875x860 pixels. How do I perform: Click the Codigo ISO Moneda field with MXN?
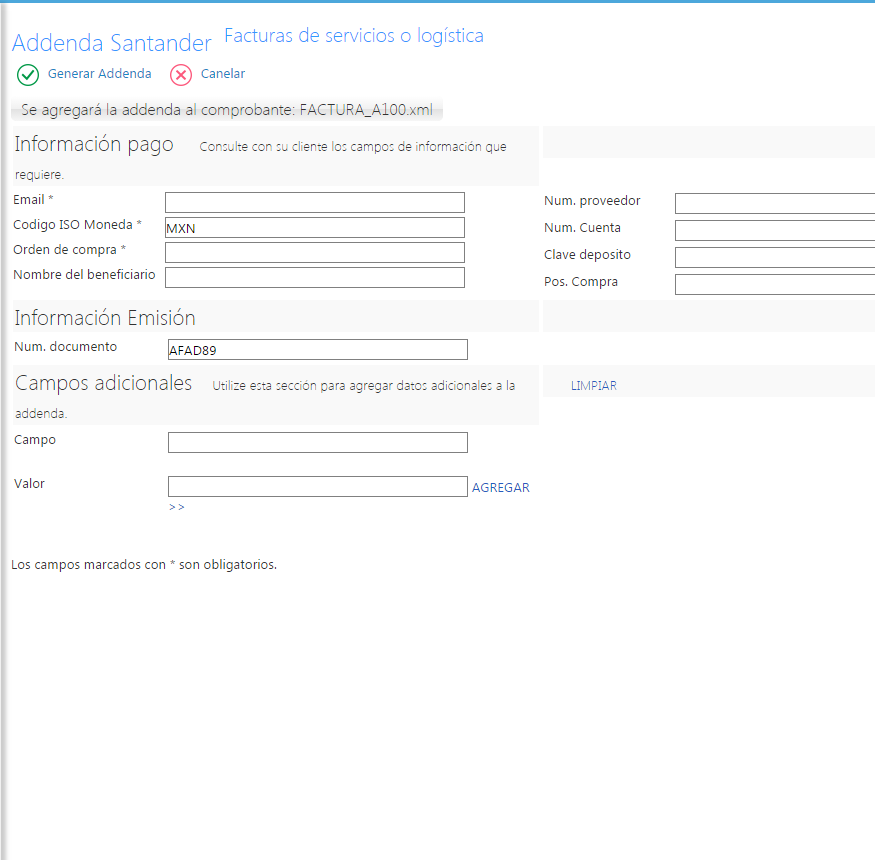[x=315, y=228]
